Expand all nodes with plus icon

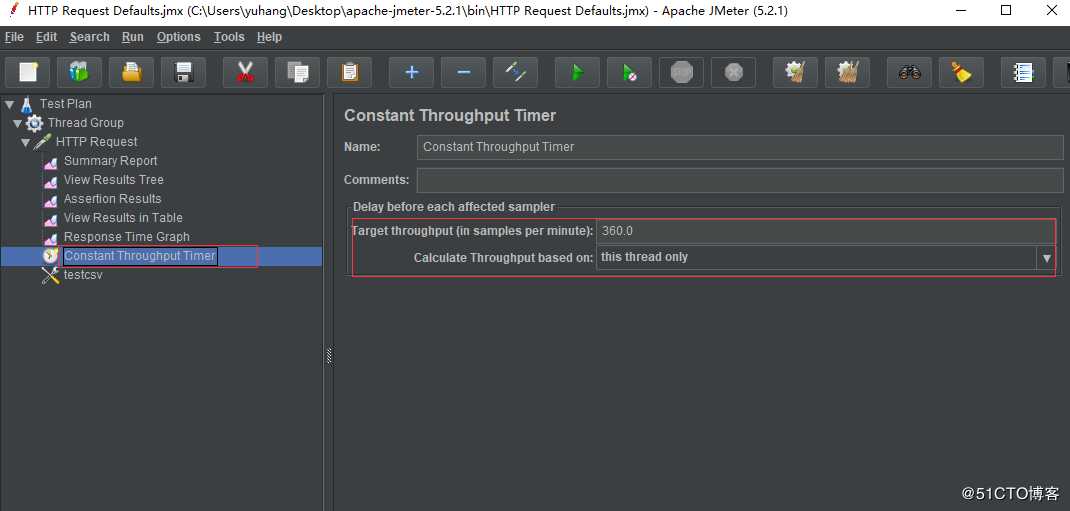[x=411, y=72]
